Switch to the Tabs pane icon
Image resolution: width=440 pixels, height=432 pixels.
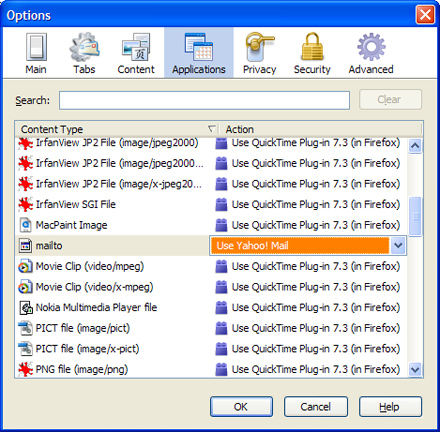(84, 47)
